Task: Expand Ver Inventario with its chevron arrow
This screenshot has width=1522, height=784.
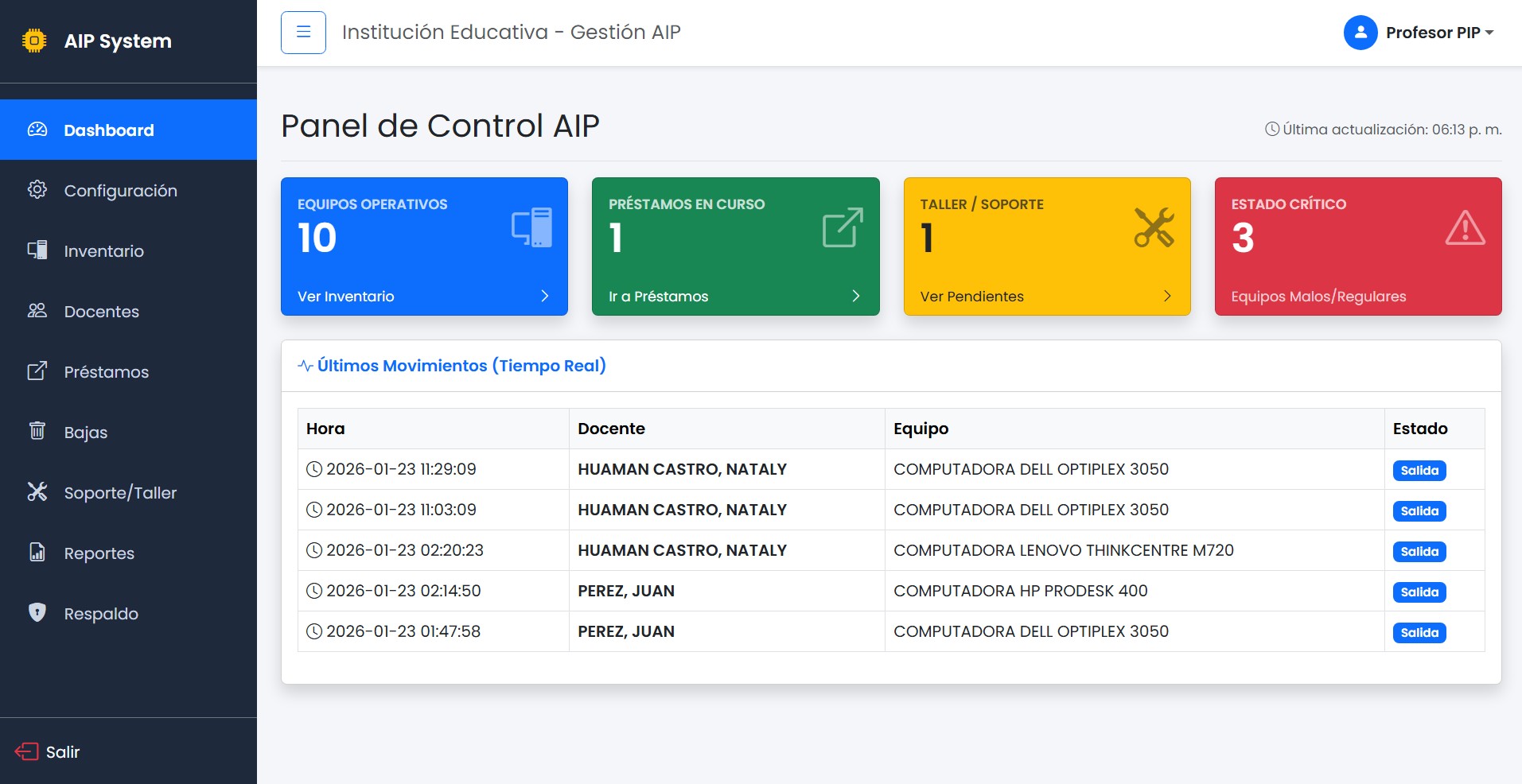Action: 544,296
